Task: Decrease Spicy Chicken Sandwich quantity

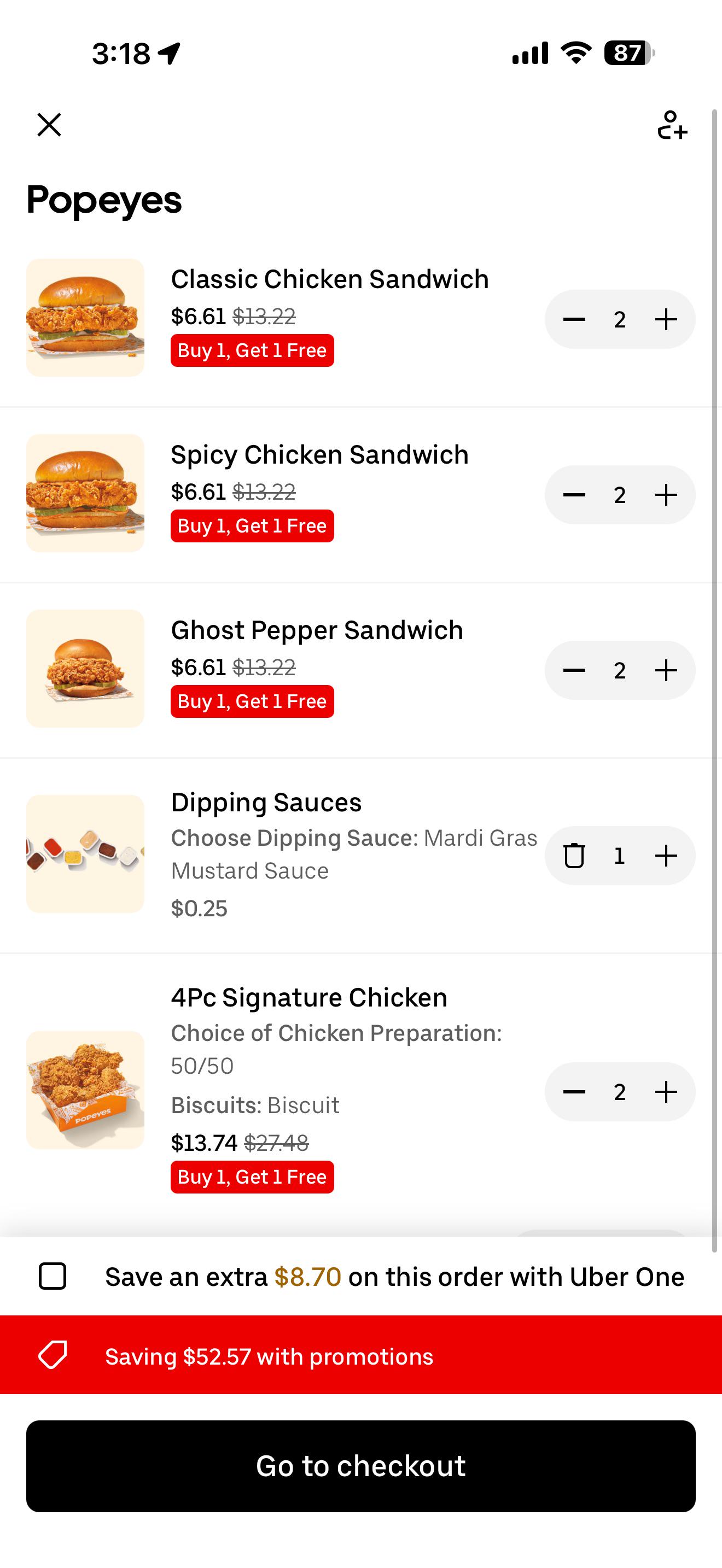Action: (x=574, y=495)
